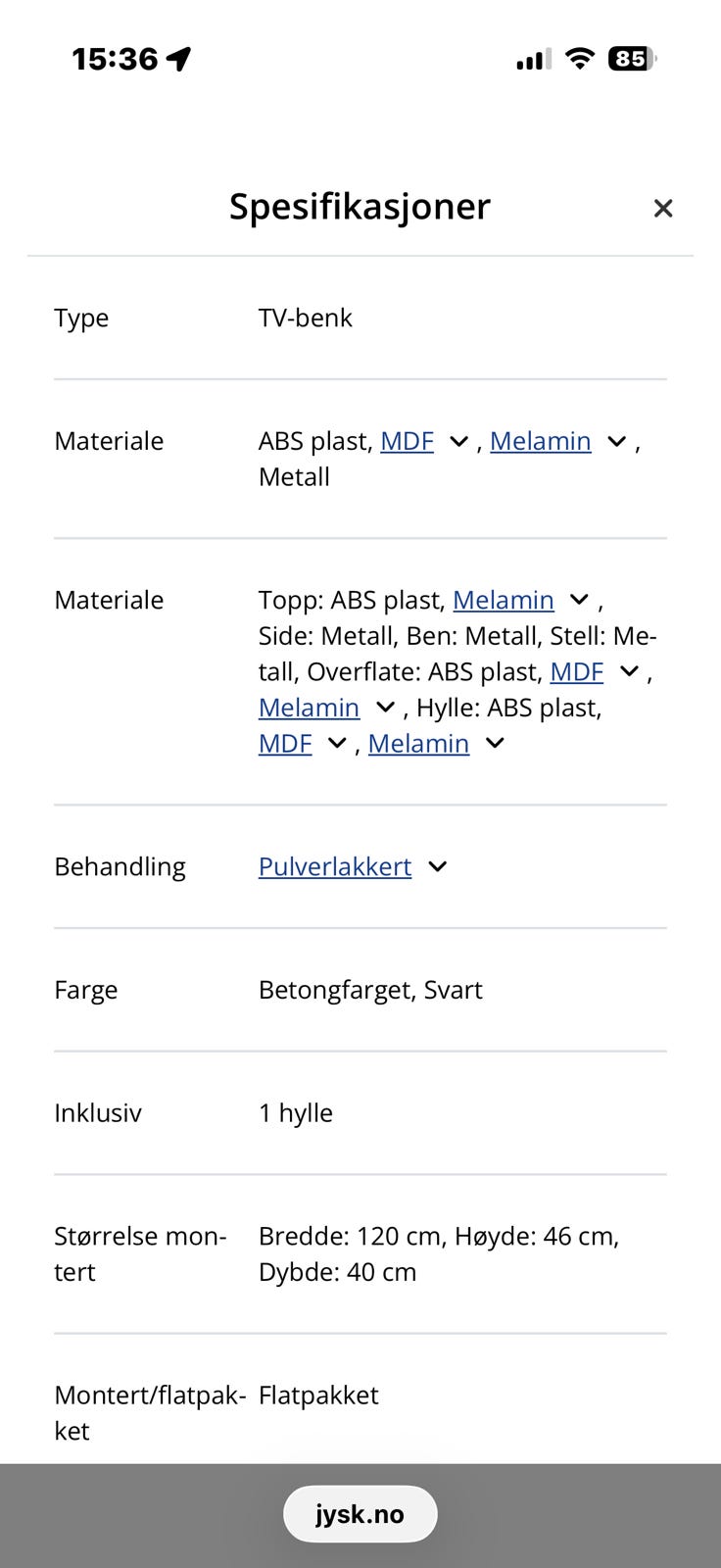Tap the location arrow next to clock
Screen dimensions: 721x1568
tap(176, 58)
